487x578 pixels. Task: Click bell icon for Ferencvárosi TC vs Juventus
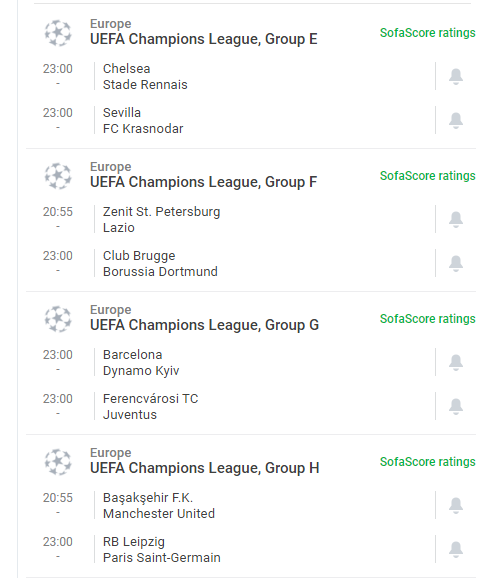click(456, 406)
